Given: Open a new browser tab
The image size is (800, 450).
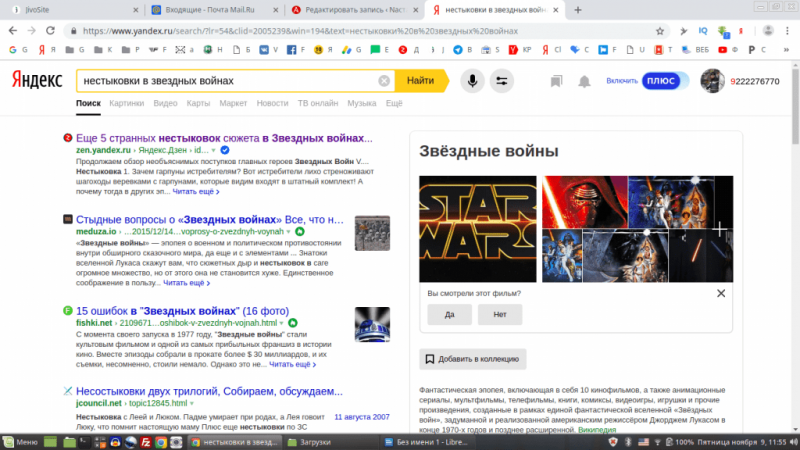Looking at the screenshot, I should click(x=578, y=10).
